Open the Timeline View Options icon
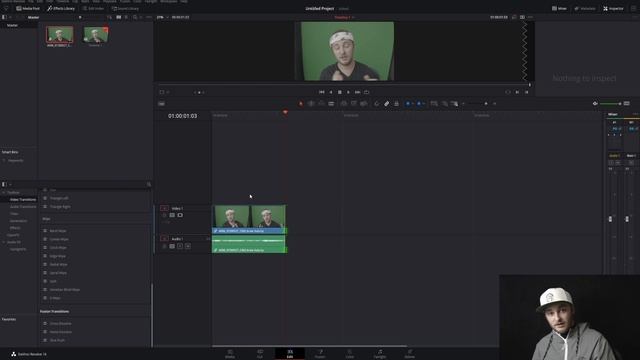This screenshot has height=360, width=640. tap(162, 104)
